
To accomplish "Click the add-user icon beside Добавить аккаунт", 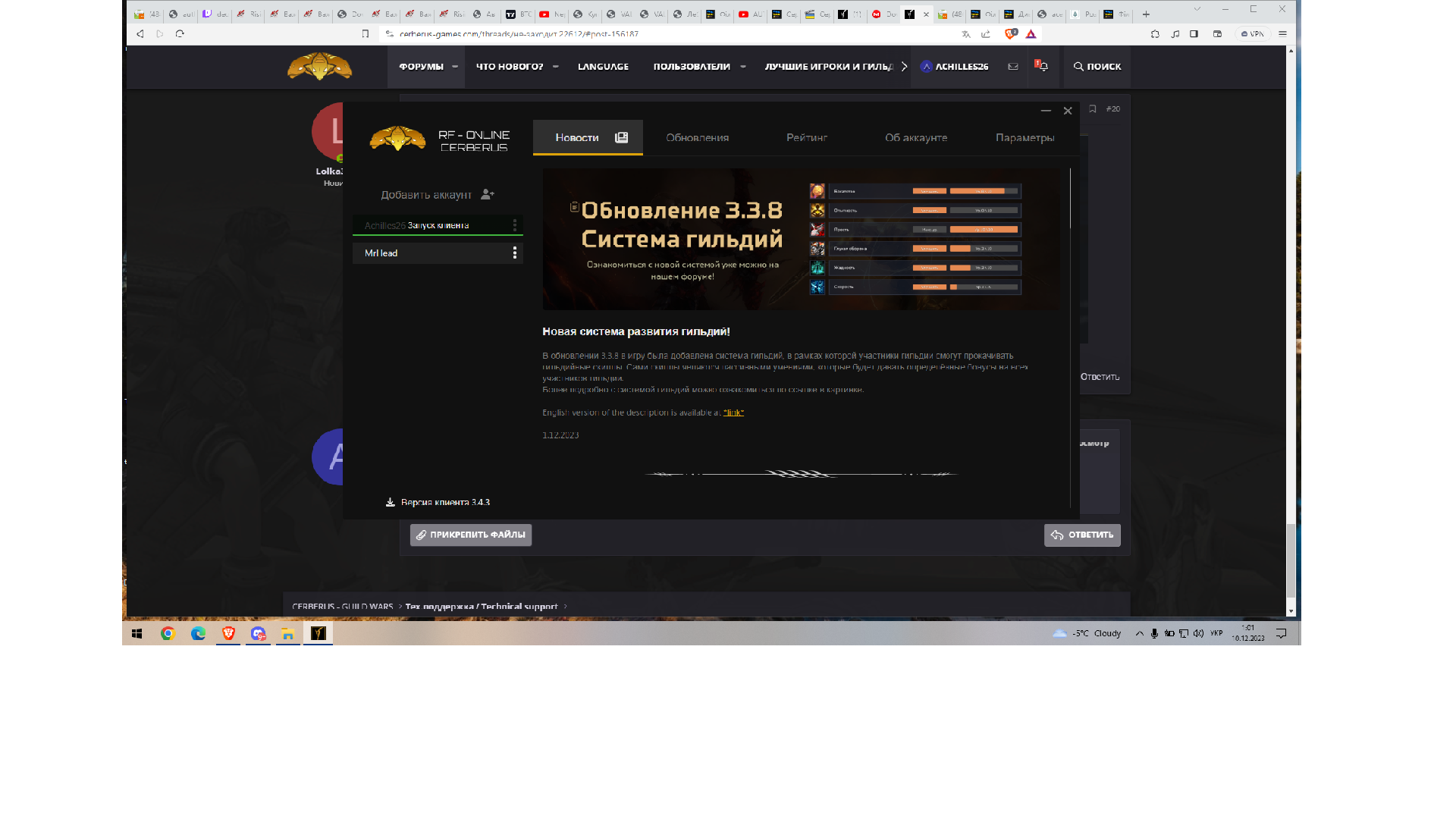I will pyautogui.click(x=488, y=195).
